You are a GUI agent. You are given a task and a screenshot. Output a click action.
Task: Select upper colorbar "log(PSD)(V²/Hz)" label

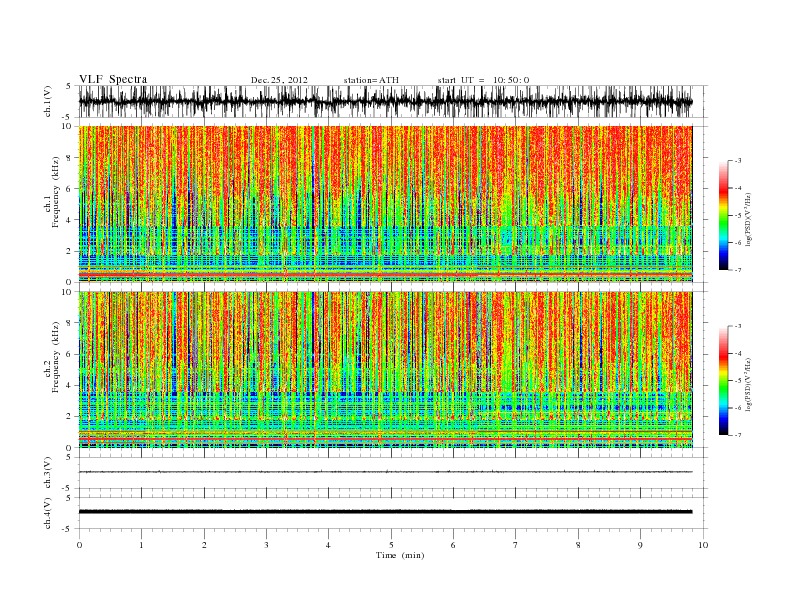(748, 220)
